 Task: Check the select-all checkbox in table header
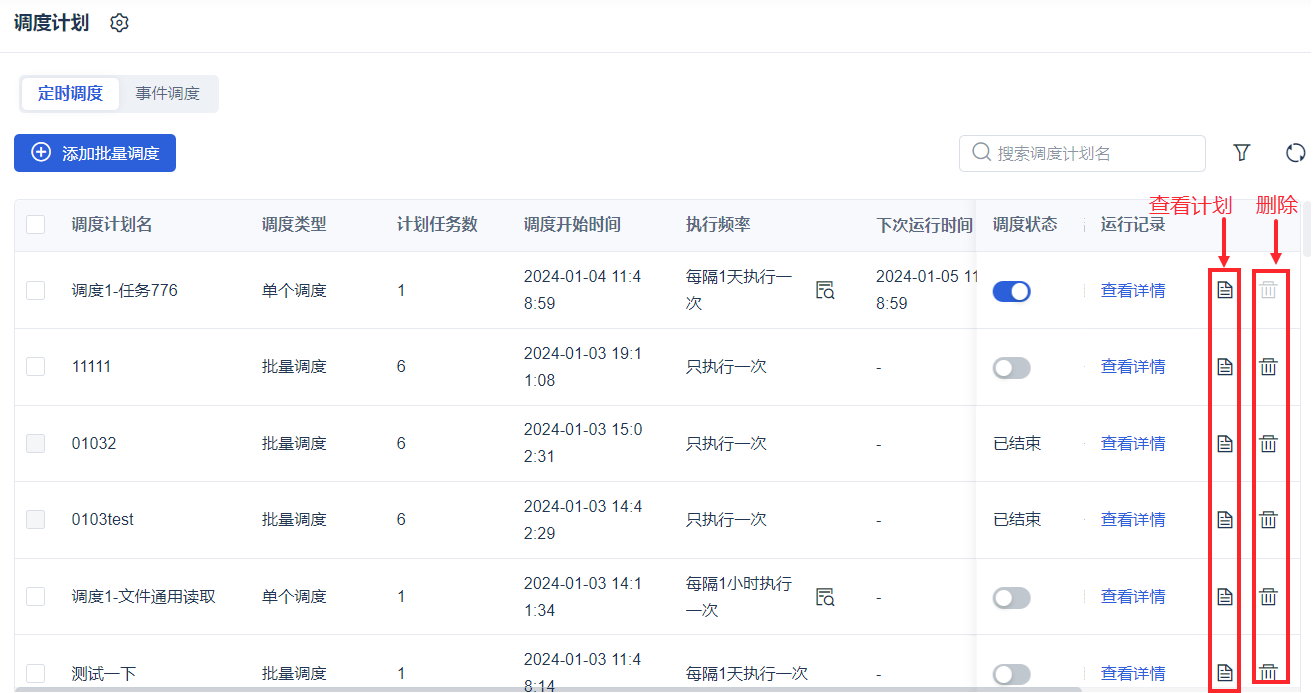coord(36,225)
